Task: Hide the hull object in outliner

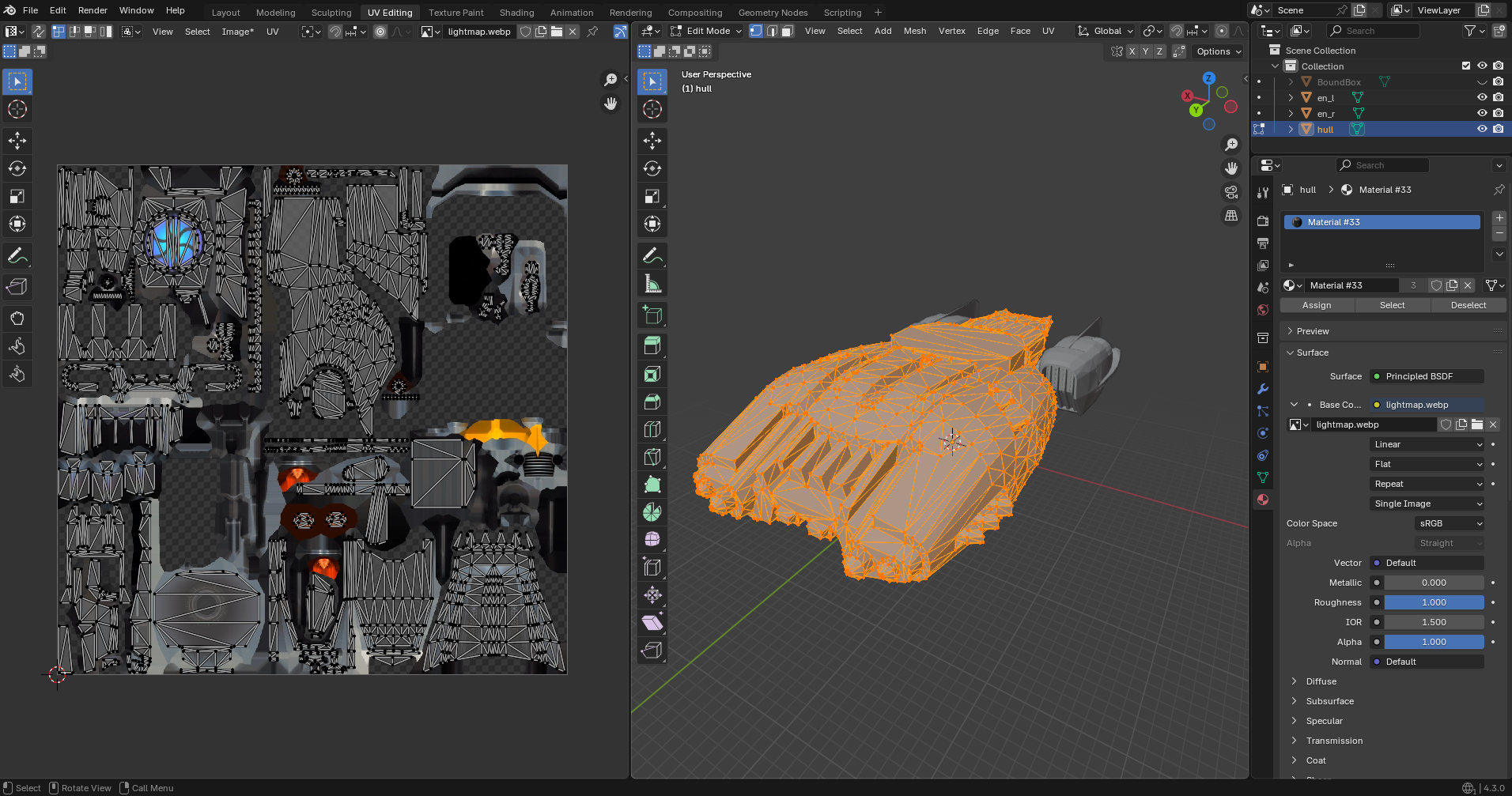Action: pos(1482,129)
